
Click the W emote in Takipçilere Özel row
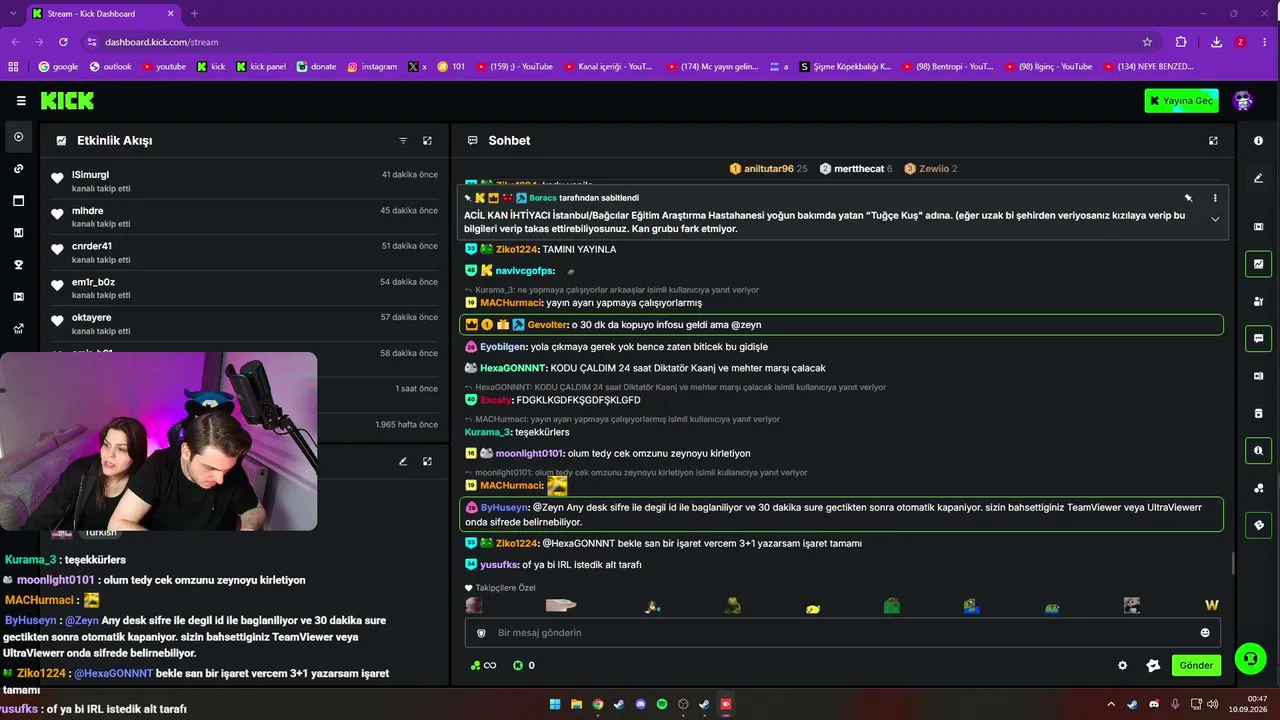pyautogui.click(x=1211, y=605)
